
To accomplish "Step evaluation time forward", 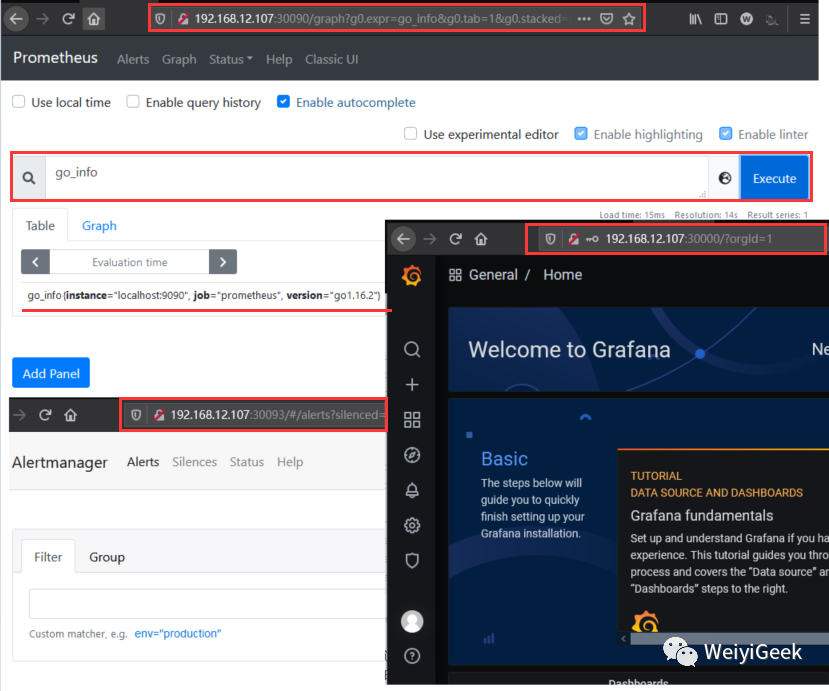I will coord(223,262).
